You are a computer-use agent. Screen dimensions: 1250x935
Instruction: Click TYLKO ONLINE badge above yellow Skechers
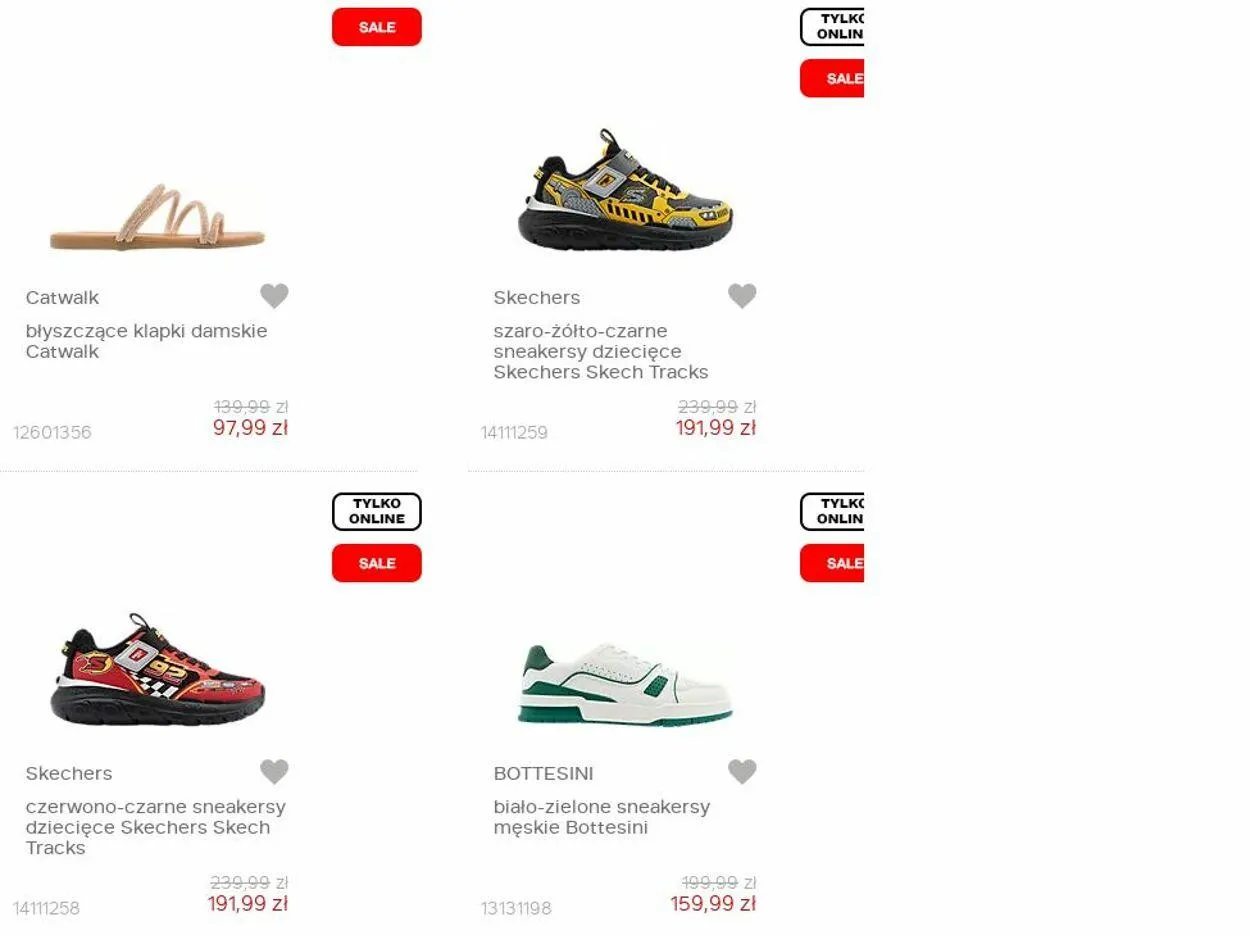832,27
